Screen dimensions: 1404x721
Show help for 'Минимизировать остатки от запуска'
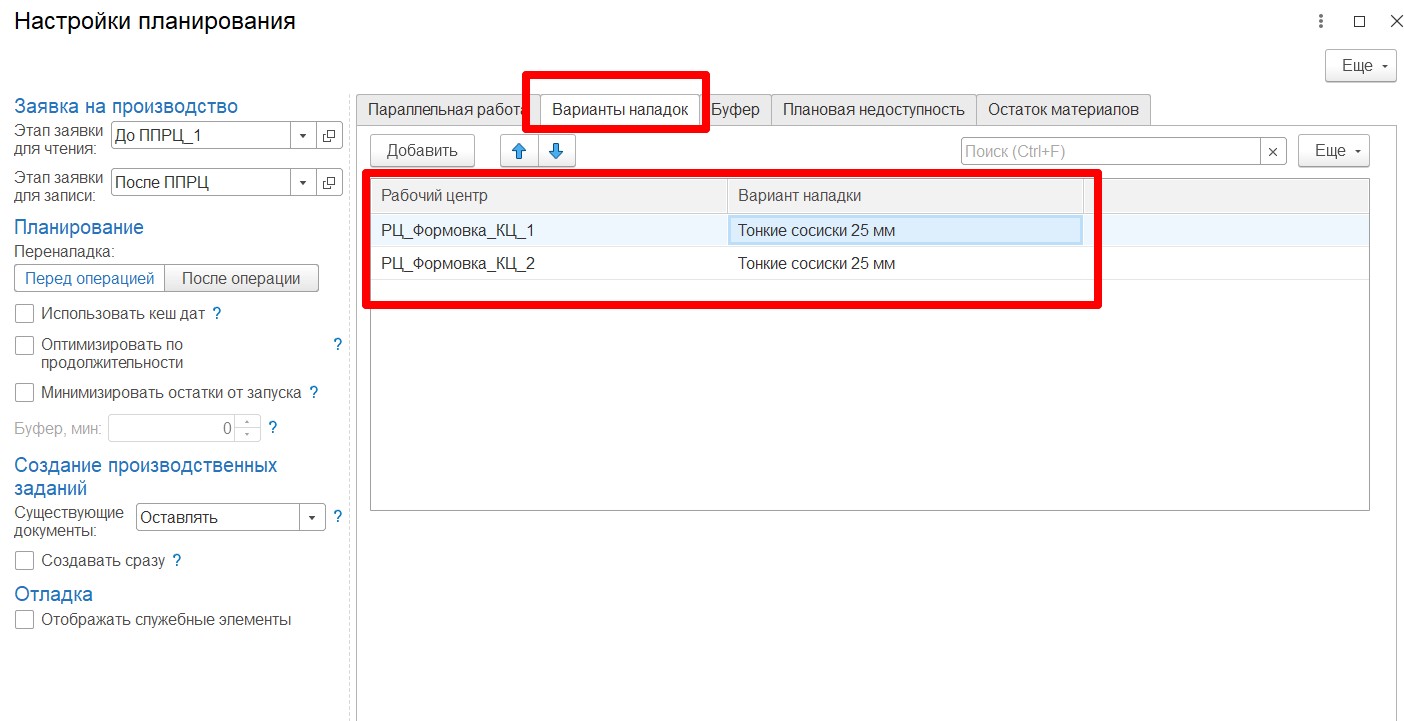tap(314, 392)
